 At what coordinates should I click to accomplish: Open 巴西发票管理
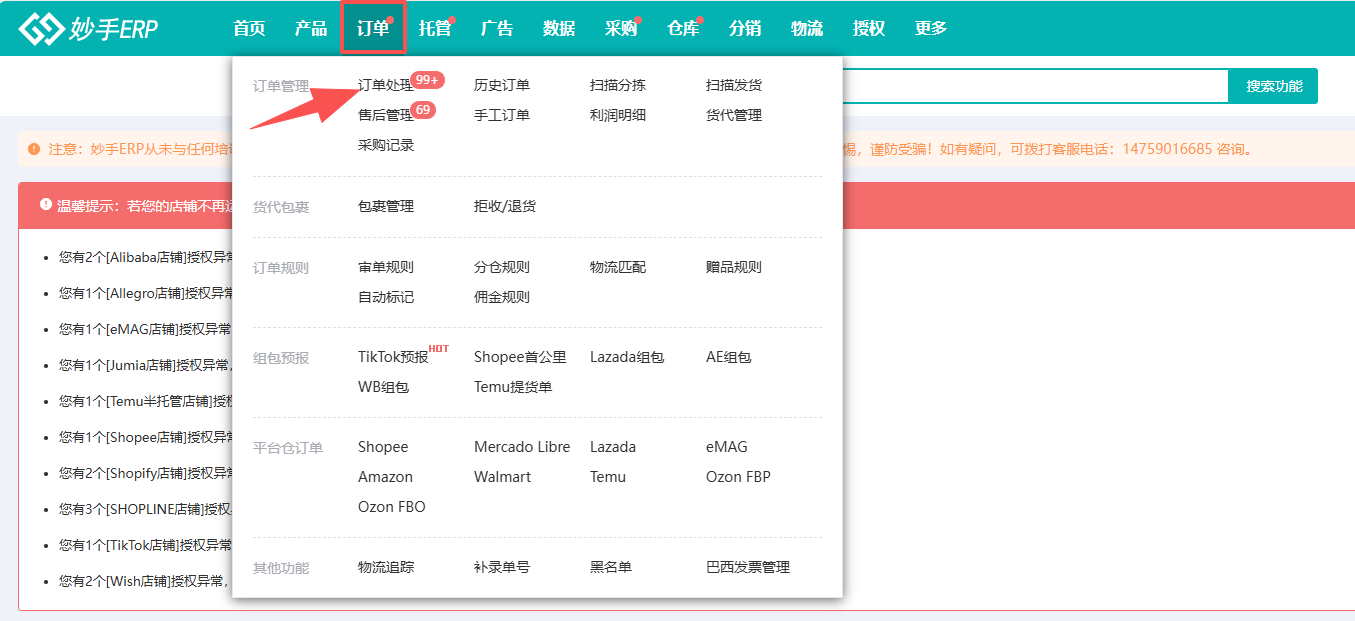click(x=748, y=568)
